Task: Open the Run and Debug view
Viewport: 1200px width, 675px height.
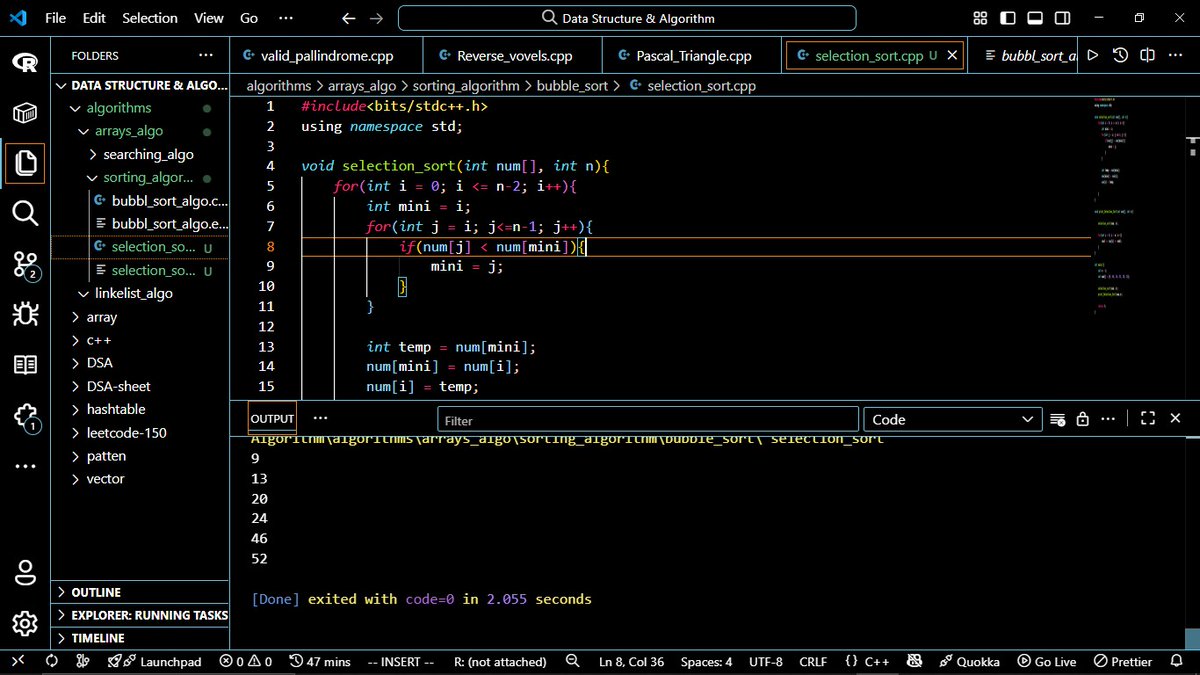Action: coord(25,315)
